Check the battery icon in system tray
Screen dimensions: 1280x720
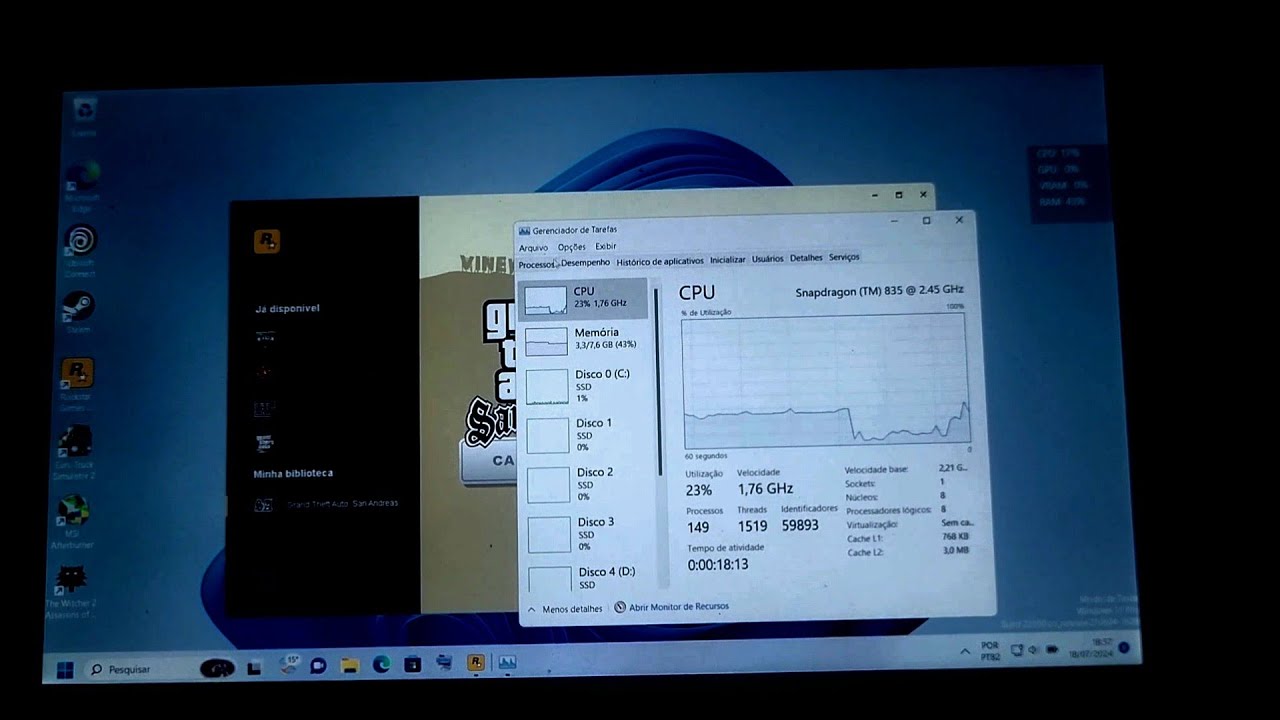coord(1052,650)
